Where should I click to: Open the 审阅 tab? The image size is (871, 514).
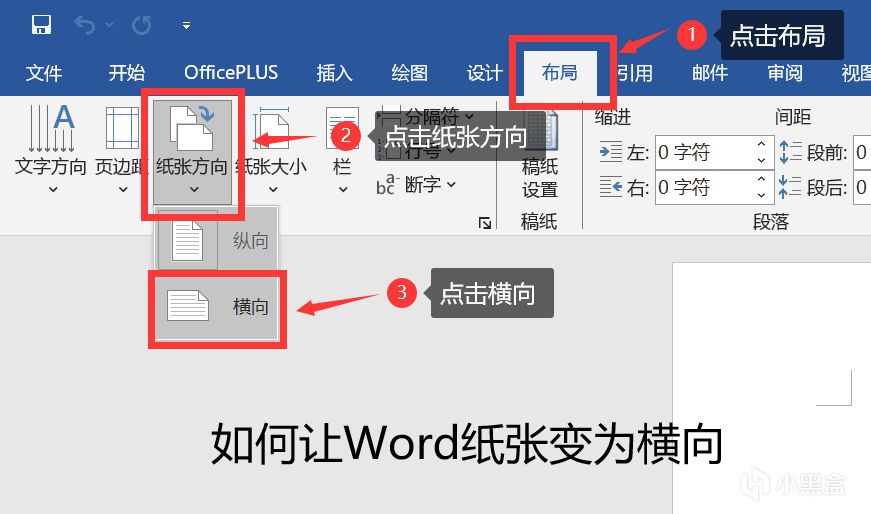point(785,73)
